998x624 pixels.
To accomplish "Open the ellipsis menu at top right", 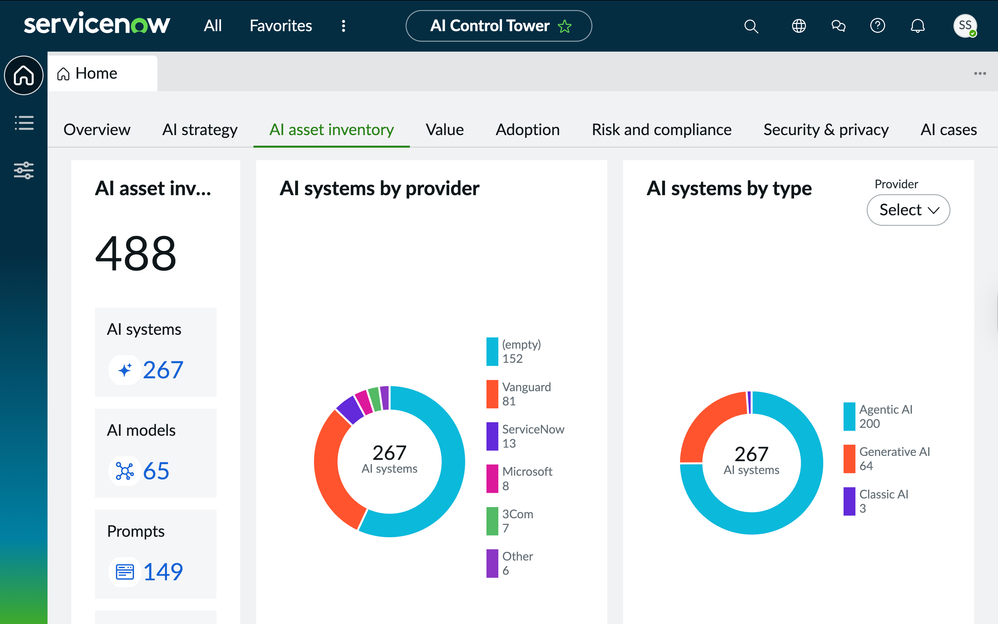I will 979,72.
